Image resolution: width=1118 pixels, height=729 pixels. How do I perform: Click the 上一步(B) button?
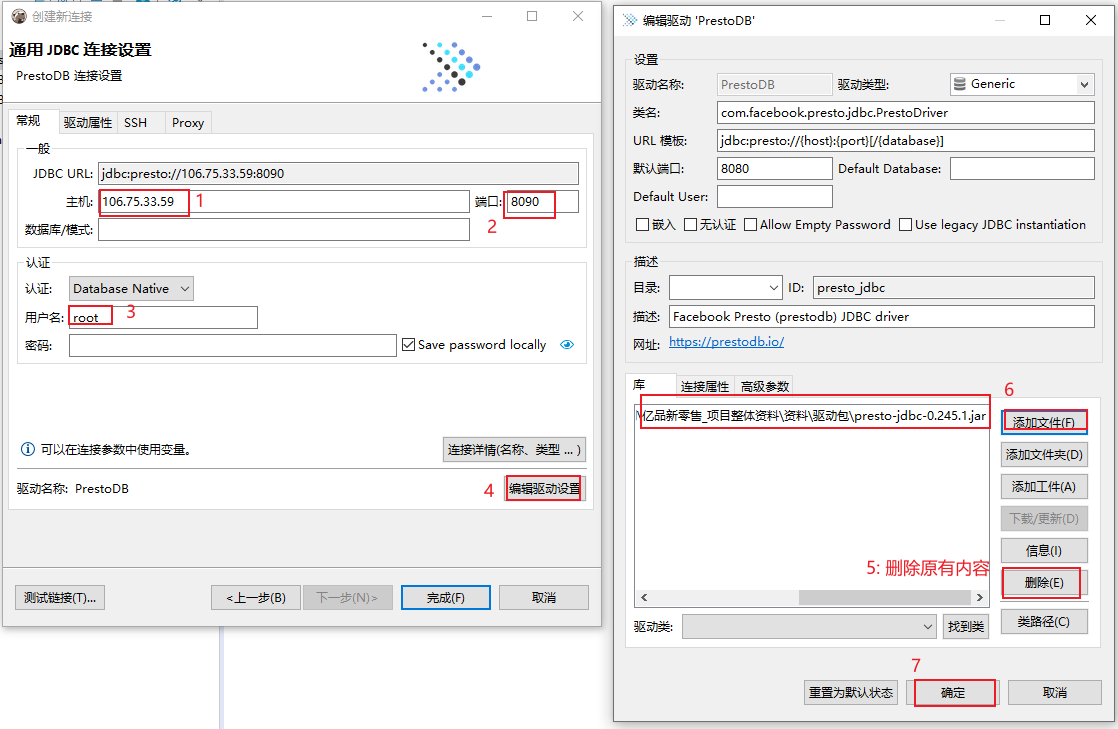(x=256, y=598)
